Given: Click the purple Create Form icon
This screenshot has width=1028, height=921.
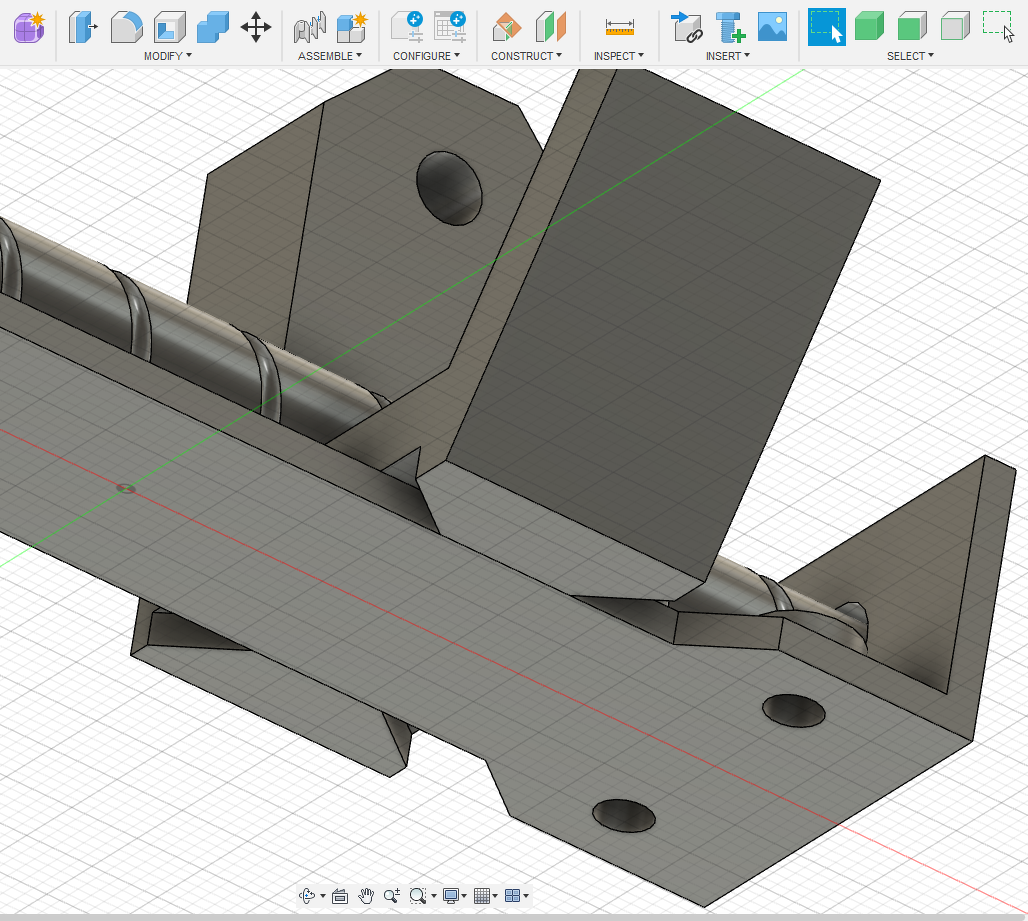Looking at the screenshot, I should (x=29, y=28).
